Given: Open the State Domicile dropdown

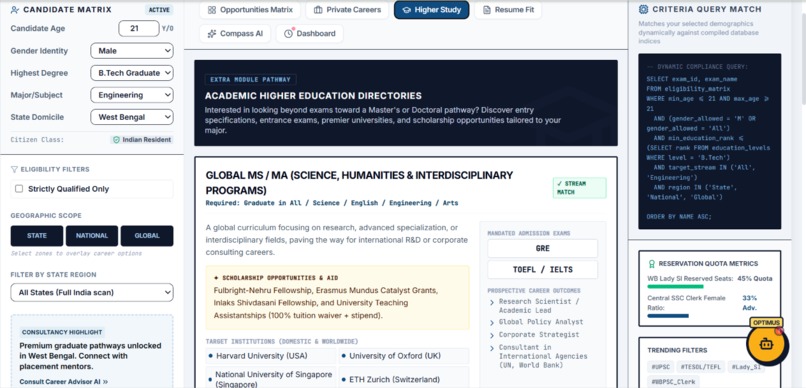Looking at the screenshot, I should 132,117.
